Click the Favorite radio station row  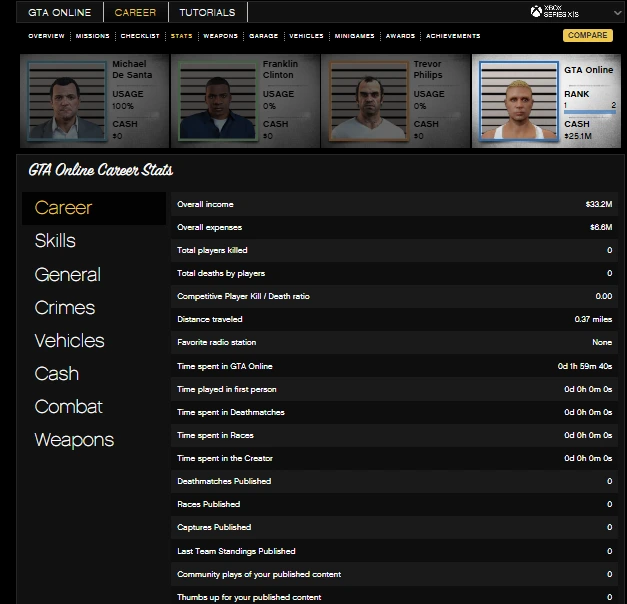click(394, 342)
